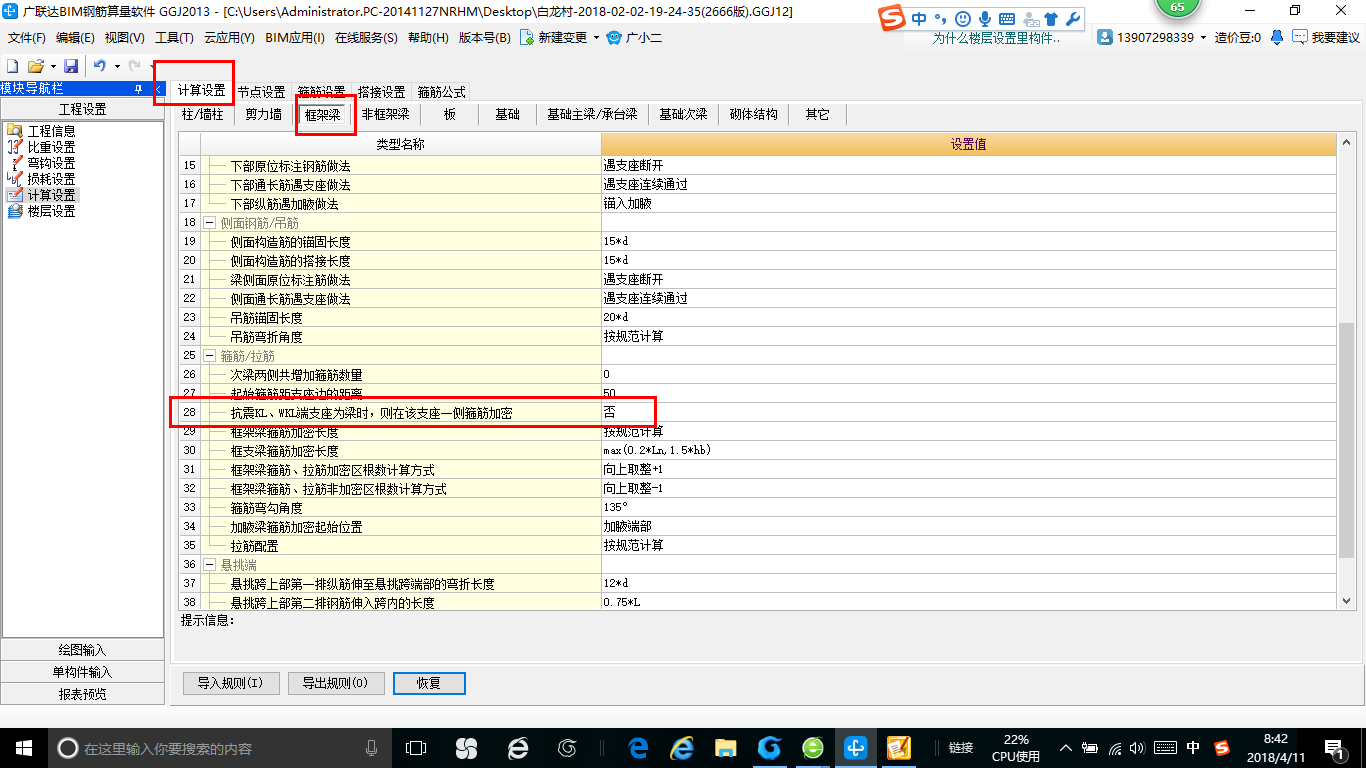Open Sogou emoji smiley panel
The image size is (1366, 768).
[x=963, y=19]
